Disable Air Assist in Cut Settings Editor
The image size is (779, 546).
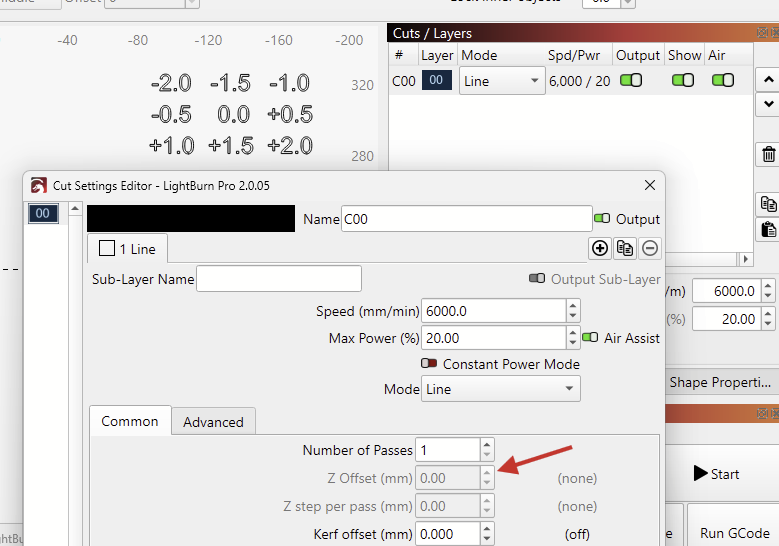(x=590, y=338)
